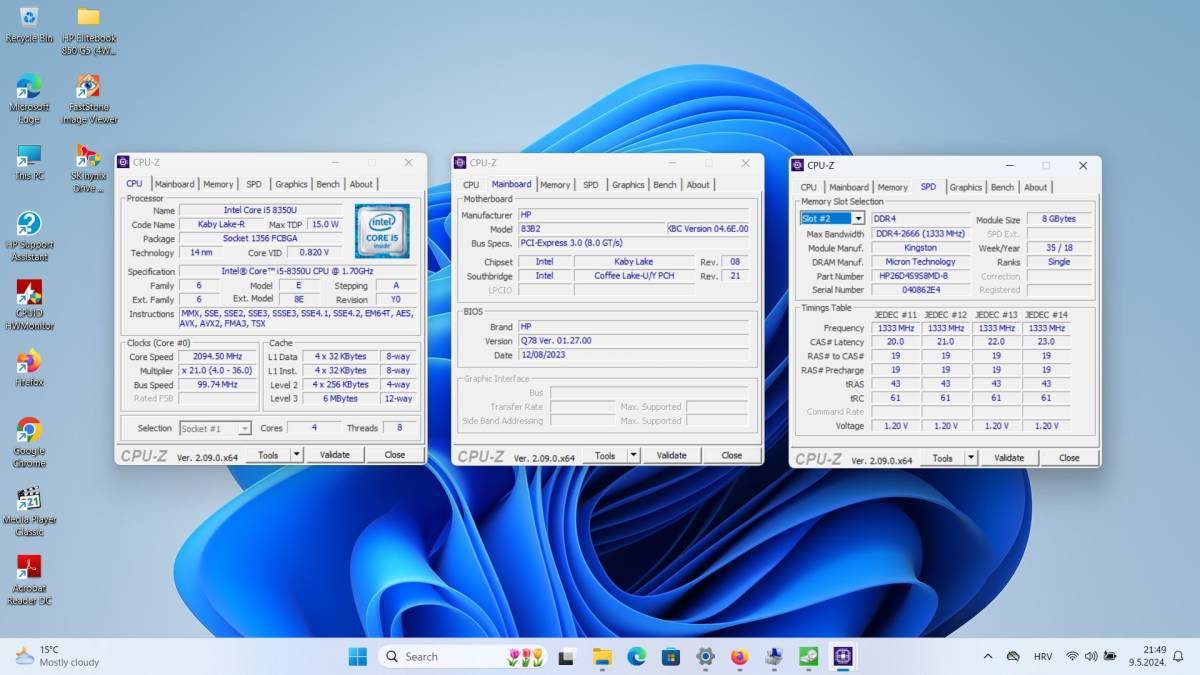Open File Explorer from the taskbar
Screen dimensions: 1200x675
tap(602, 656)
